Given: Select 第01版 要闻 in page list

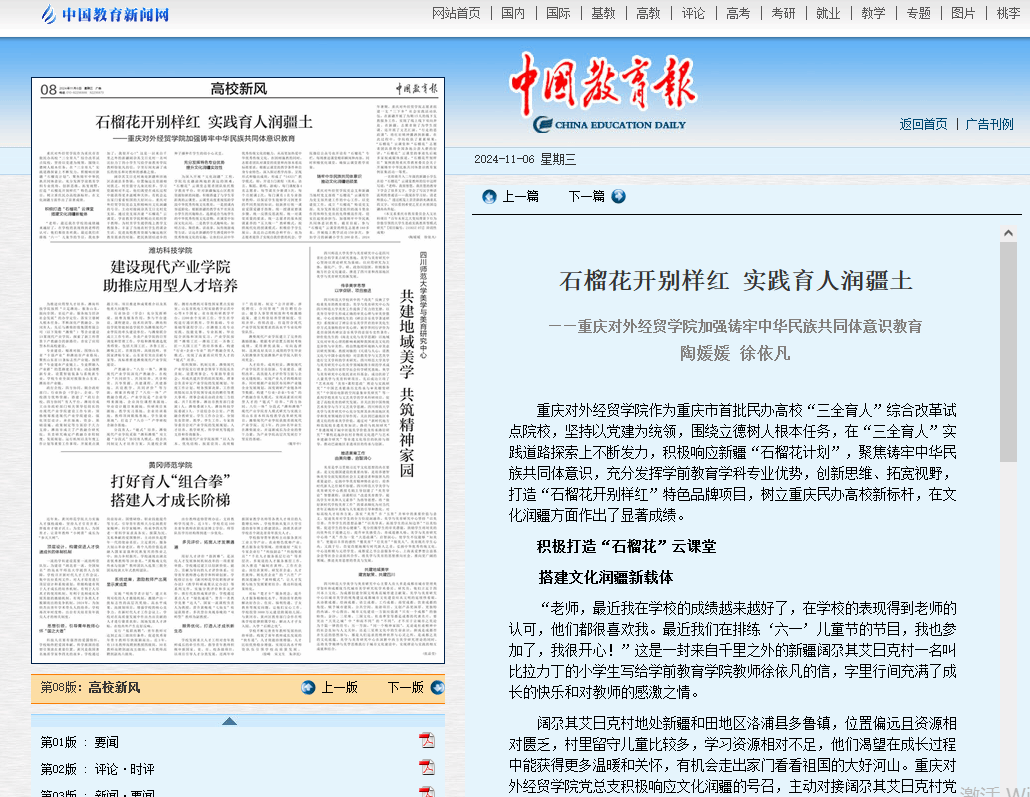Looking at the screenshot, I should pyautogui.click(x=79, y=742).
